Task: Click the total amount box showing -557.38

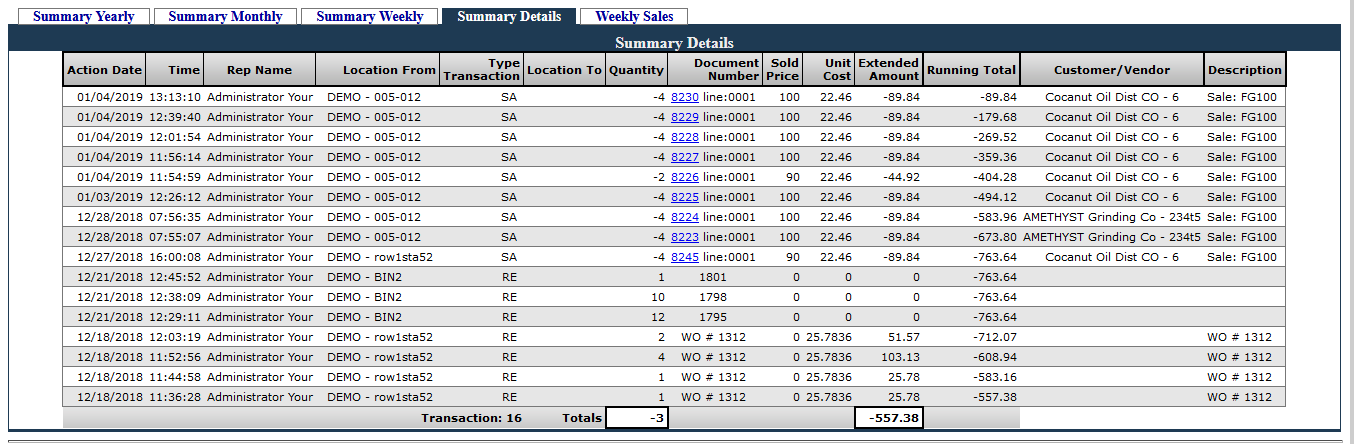Action: (888, 418)
